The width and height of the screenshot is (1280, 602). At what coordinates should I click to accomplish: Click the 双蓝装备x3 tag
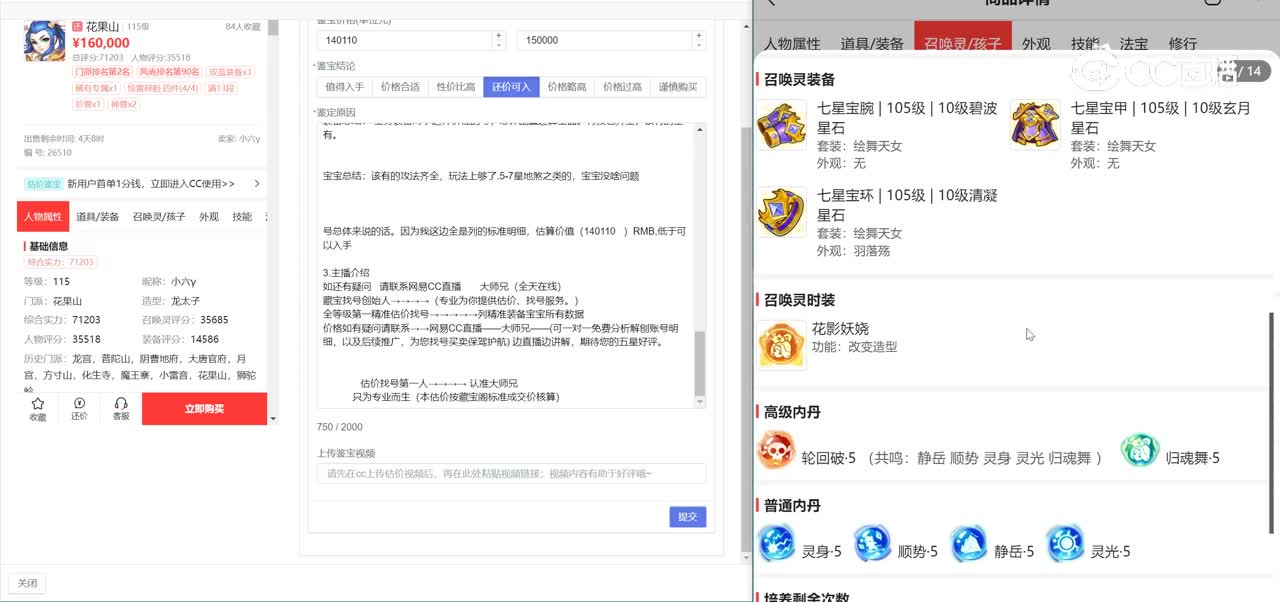coord(230,72)
